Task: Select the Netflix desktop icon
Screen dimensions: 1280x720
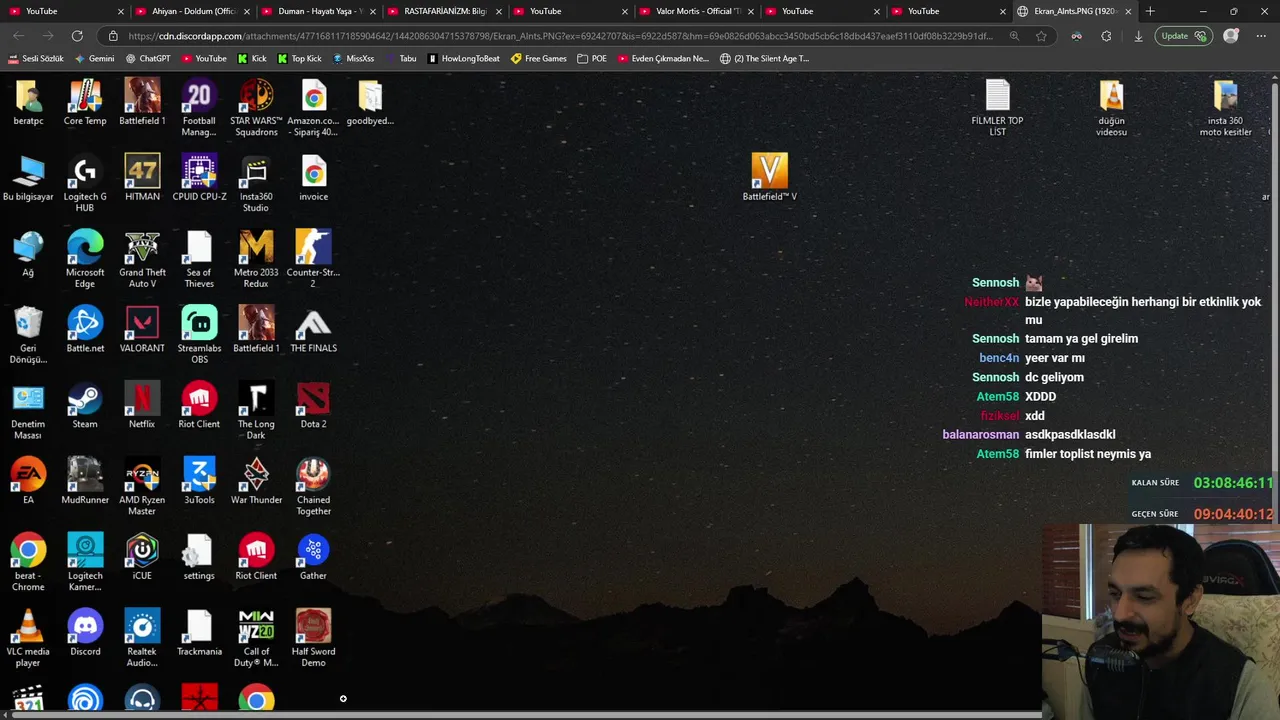Action: pos(142,406)
